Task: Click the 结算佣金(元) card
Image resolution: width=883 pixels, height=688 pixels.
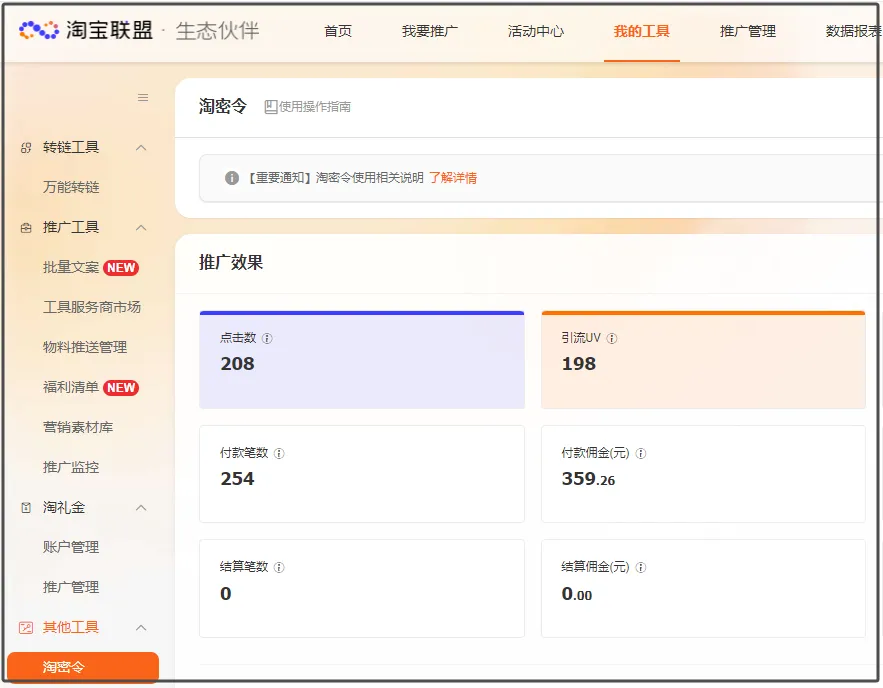Action: click(703, 588)
